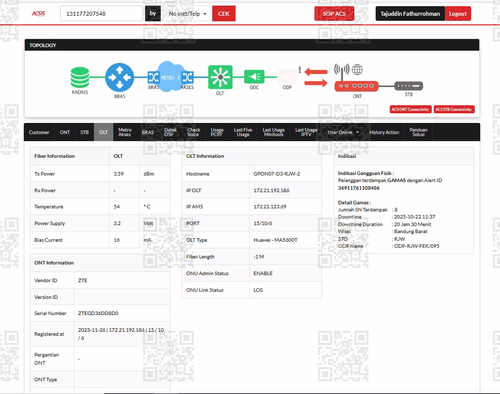
Task: Click the search number input field
Action: [x=101, y=14]
